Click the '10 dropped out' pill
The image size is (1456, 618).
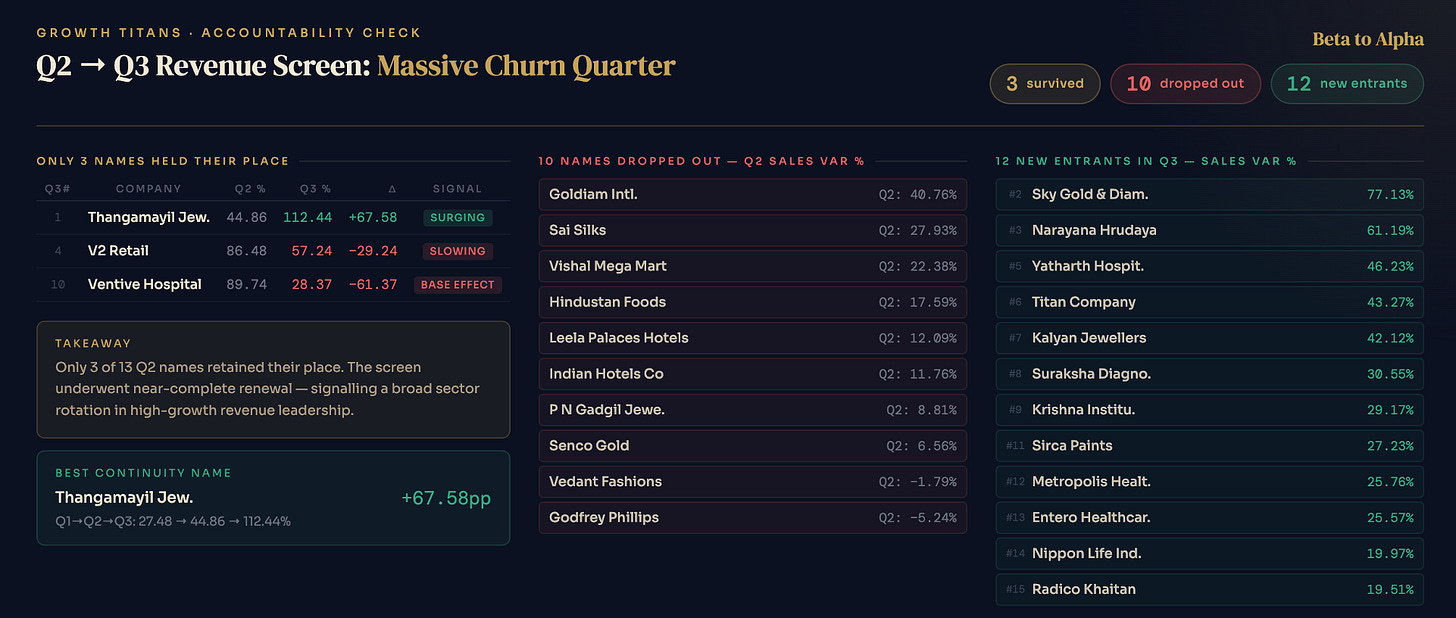(1185, 84)
